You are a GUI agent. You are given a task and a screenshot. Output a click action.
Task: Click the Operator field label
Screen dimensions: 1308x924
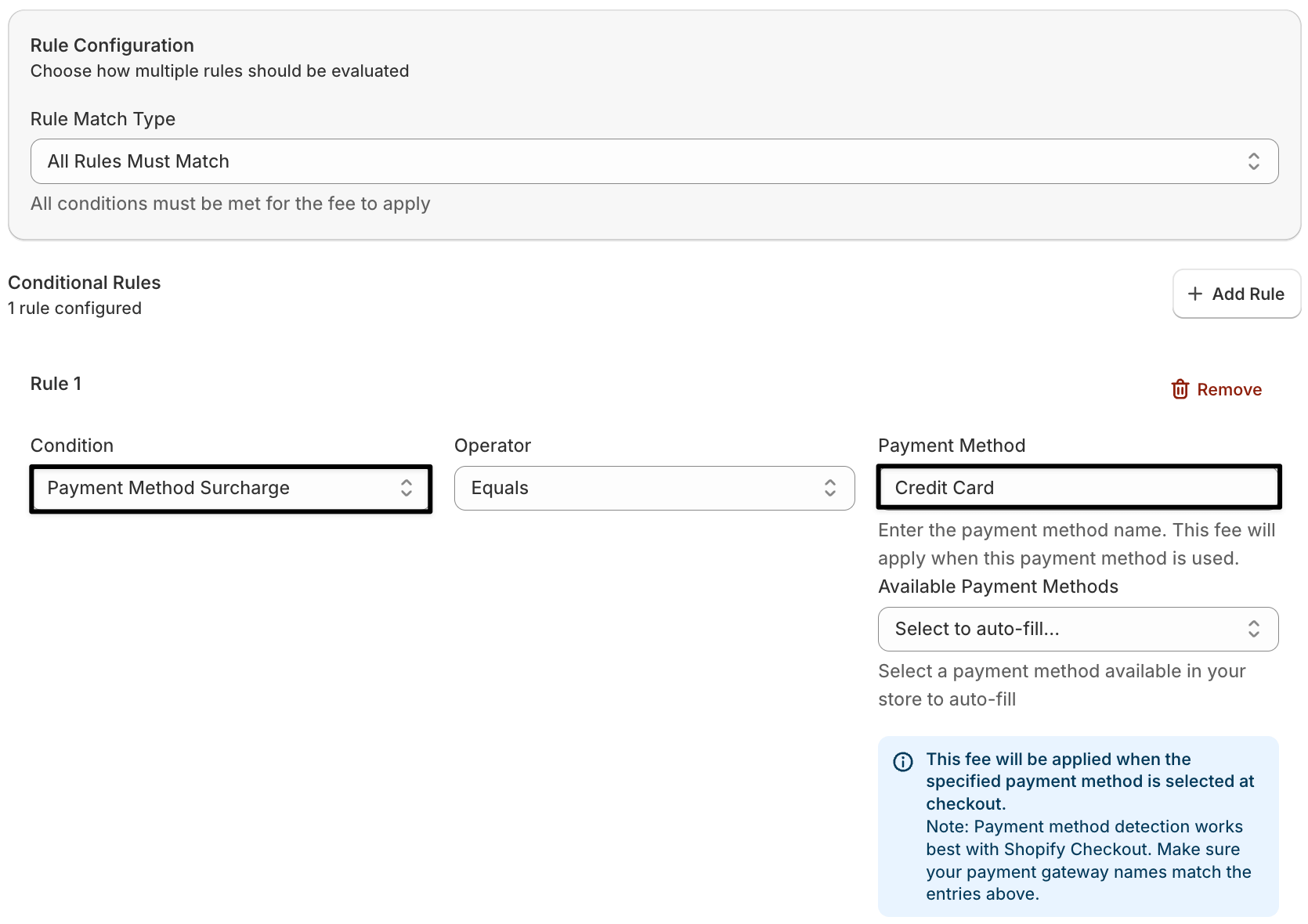pyautogui.click(x=493, y=446)
